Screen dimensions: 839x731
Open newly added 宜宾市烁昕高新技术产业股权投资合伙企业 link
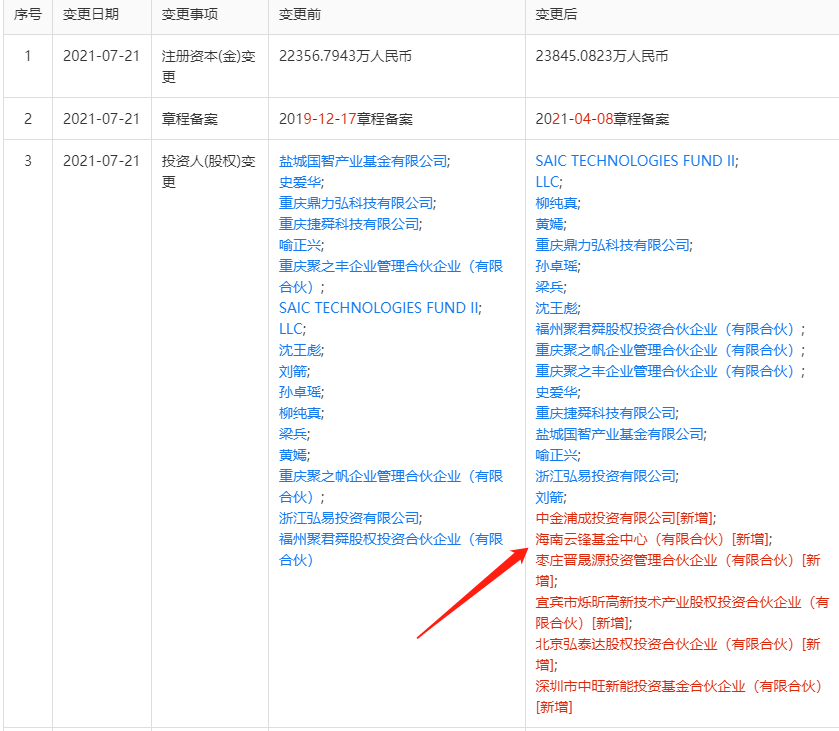pos(682,612)
